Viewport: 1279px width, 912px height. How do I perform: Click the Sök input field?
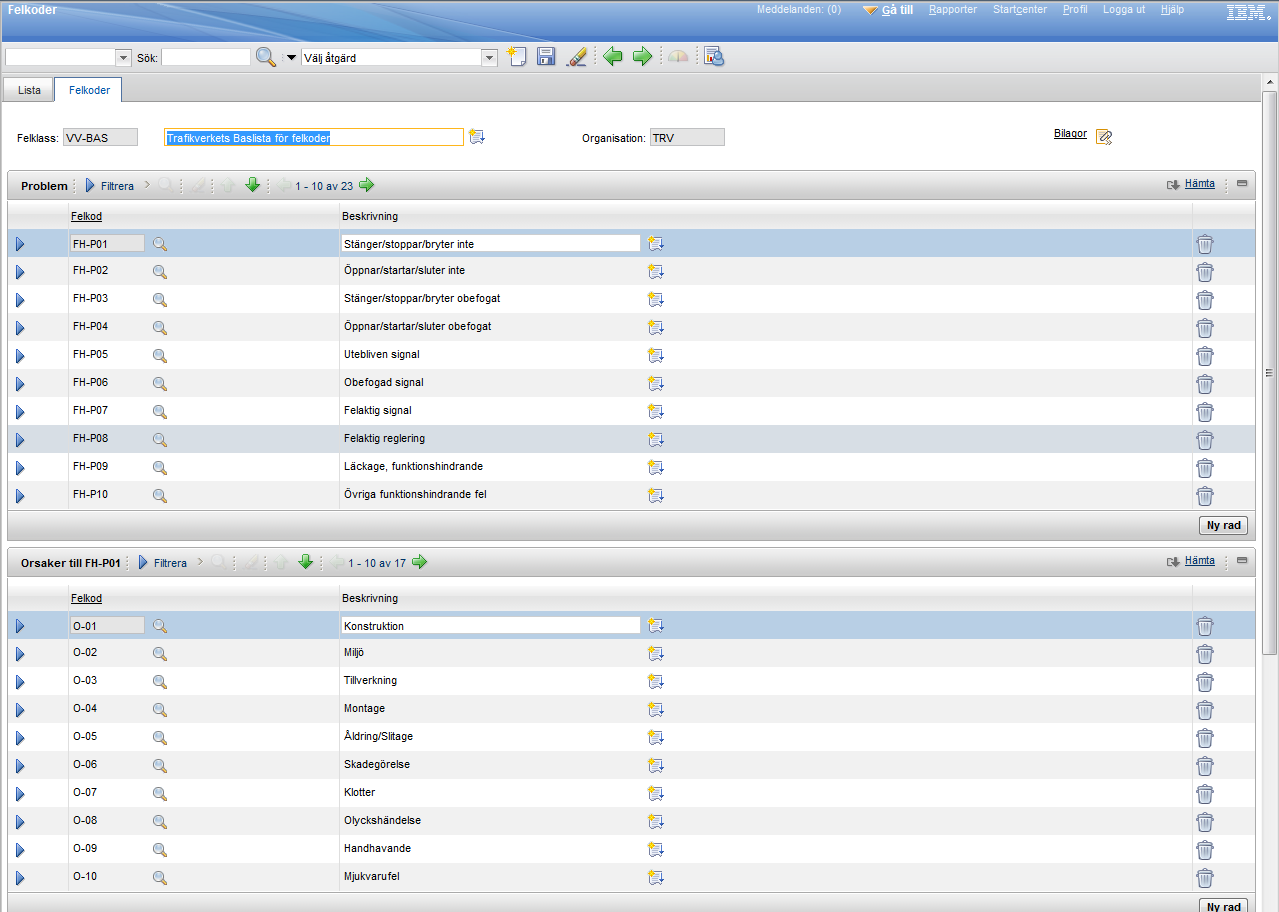click(x=206, y=58)
